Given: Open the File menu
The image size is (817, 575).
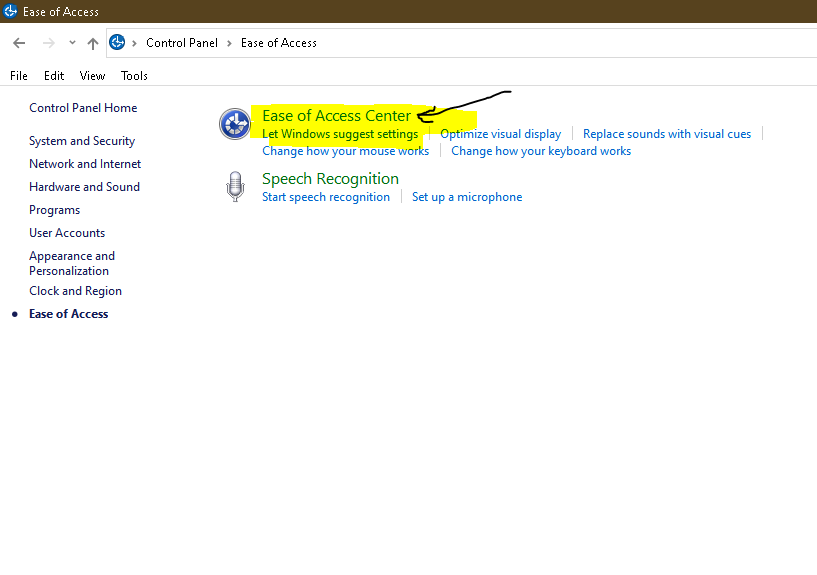Looking at the screenshot, I should [x=19, y=76].
